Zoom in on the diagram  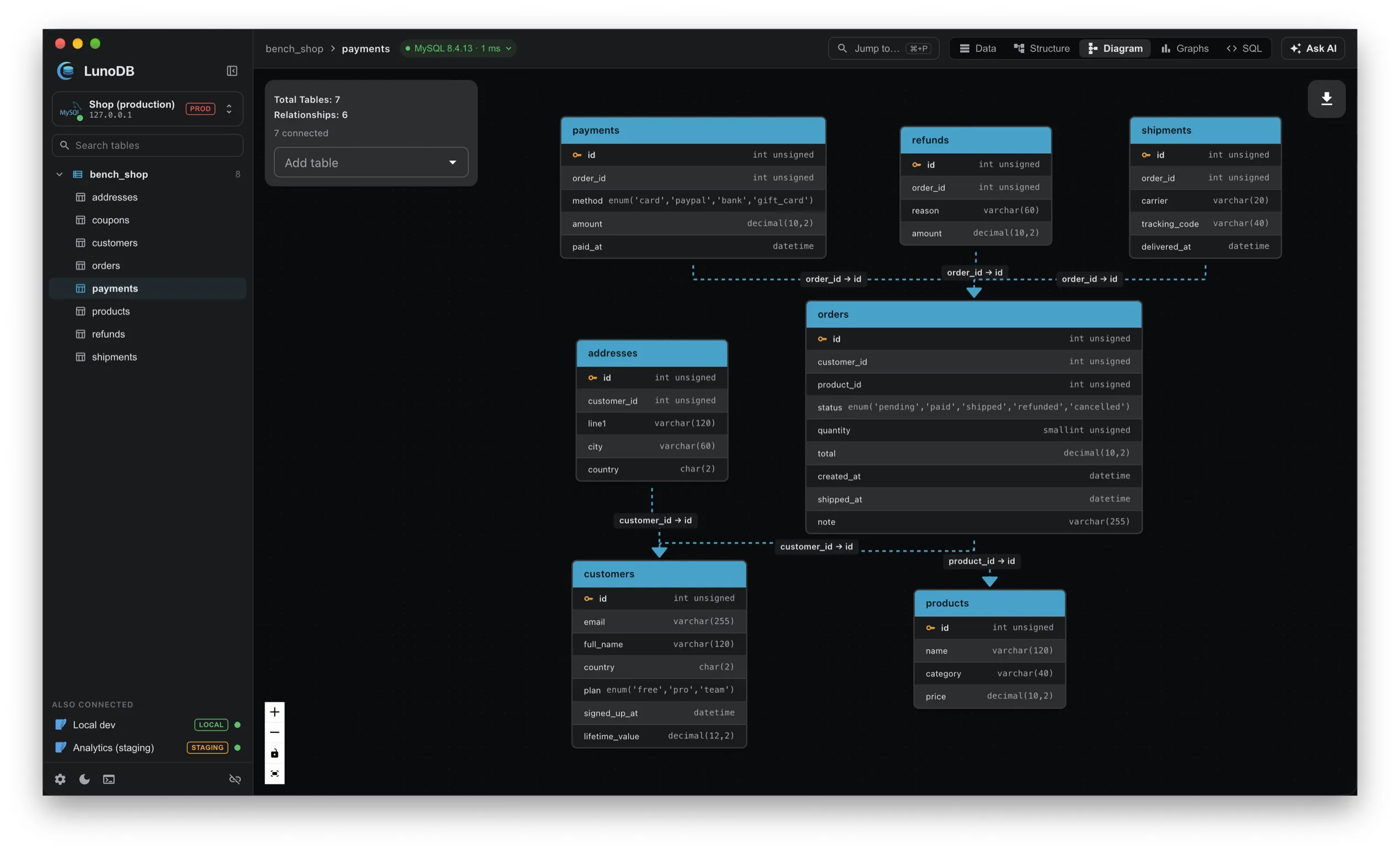point(274,711)
